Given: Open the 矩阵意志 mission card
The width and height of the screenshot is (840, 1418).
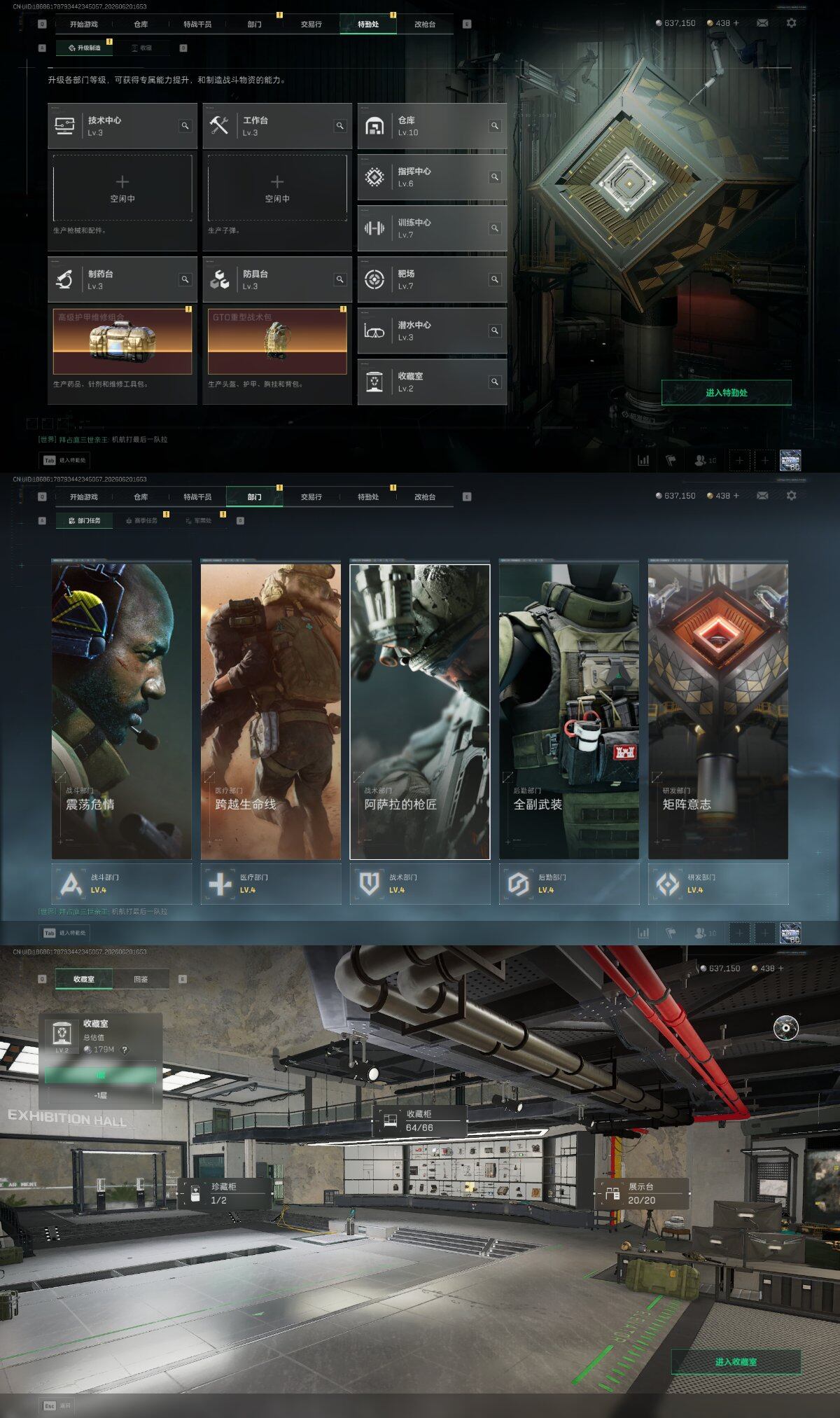Looking at the screenshot, I should [x=718, y=711].
